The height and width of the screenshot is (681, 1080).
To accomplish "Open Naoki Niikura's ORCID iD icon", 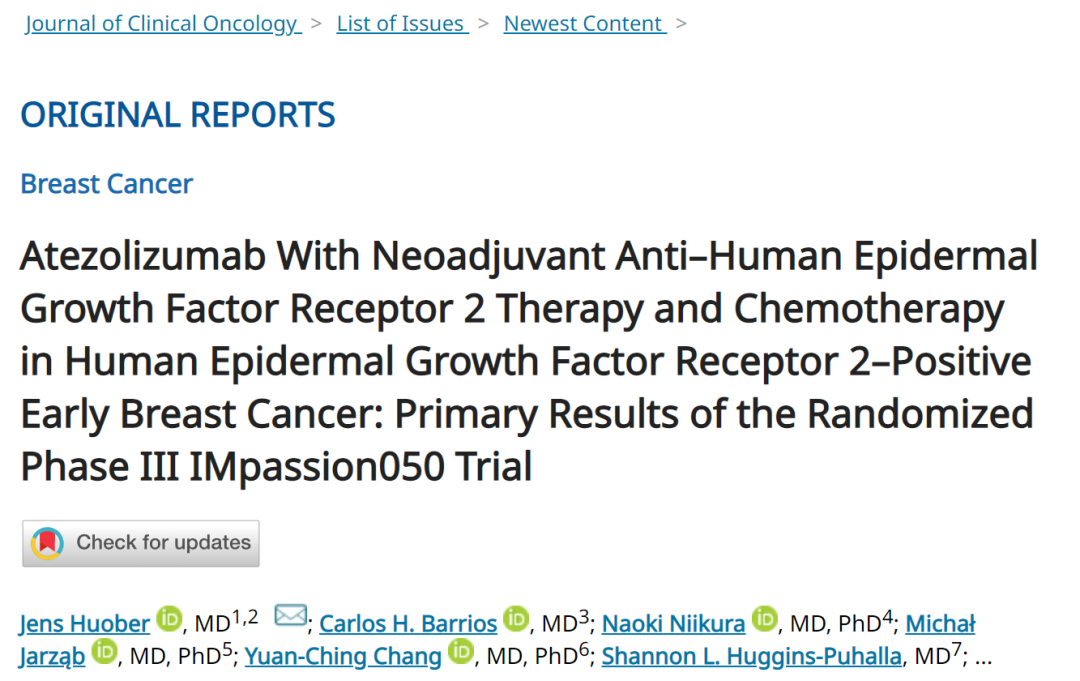I will click(x=765, y=618).
